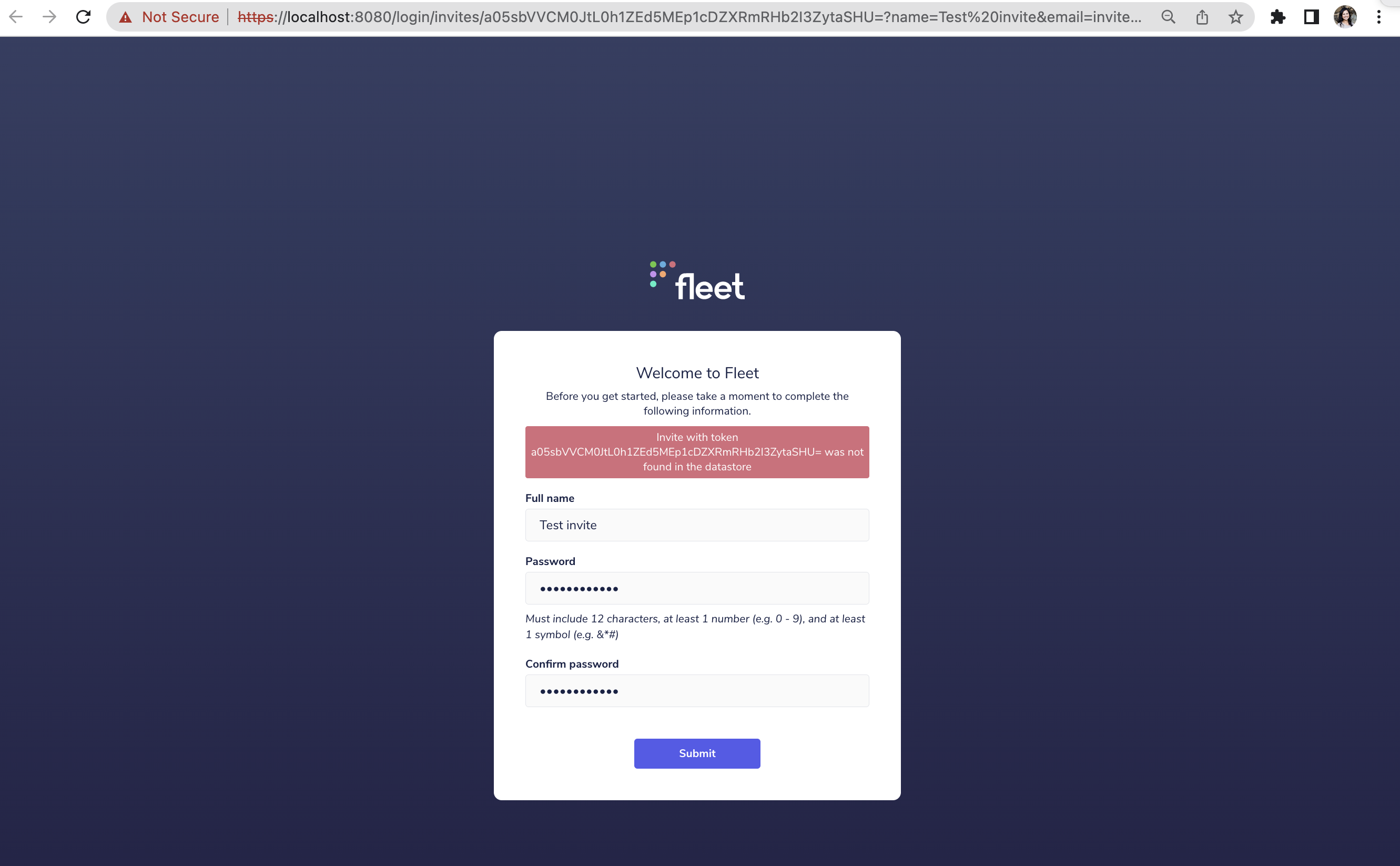Click the Fleet logo above the form
1400x866 pixels.
pyautogui.click(x=697, y=279)
